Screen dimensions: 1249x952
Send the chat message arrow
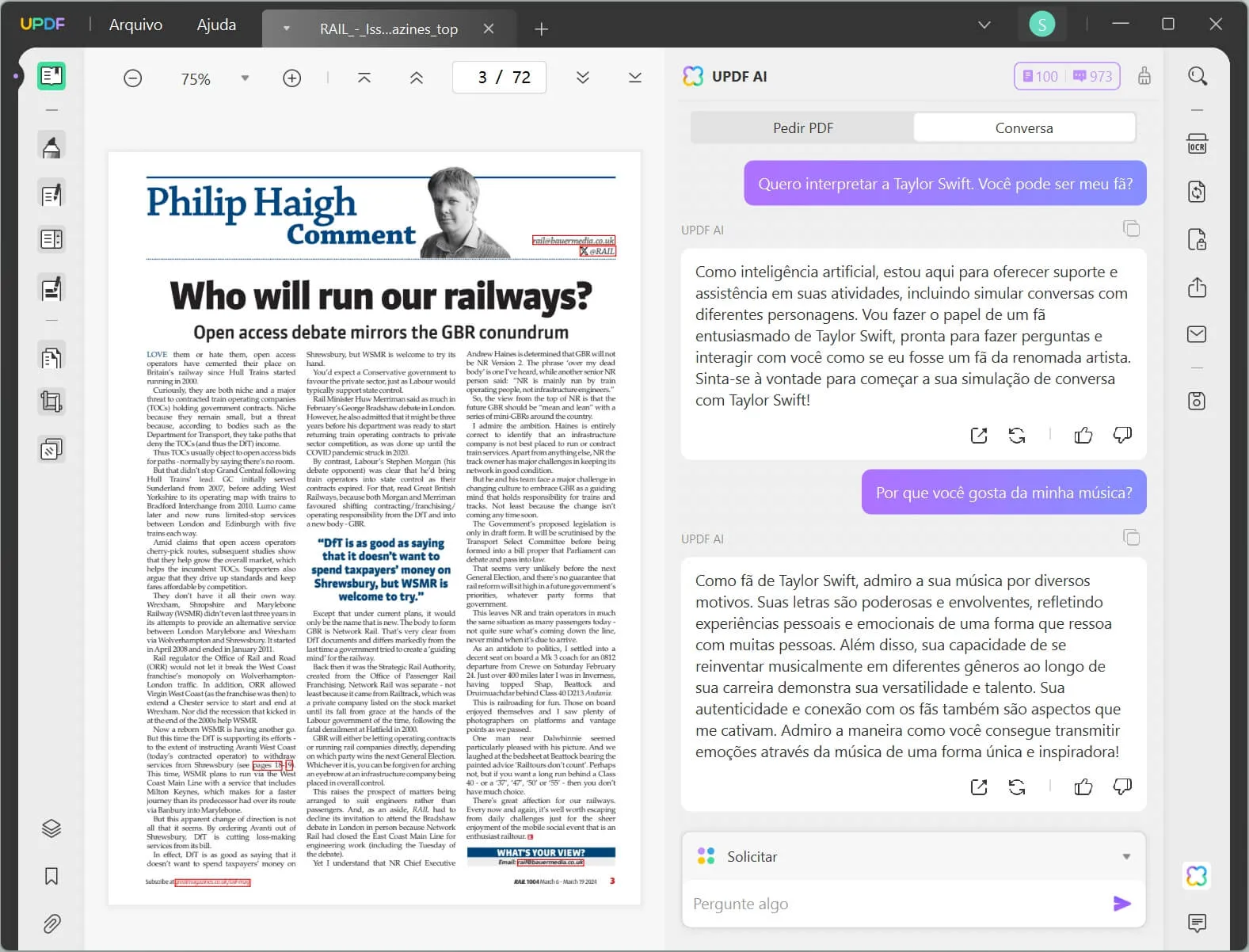[x=1122, y=904]
